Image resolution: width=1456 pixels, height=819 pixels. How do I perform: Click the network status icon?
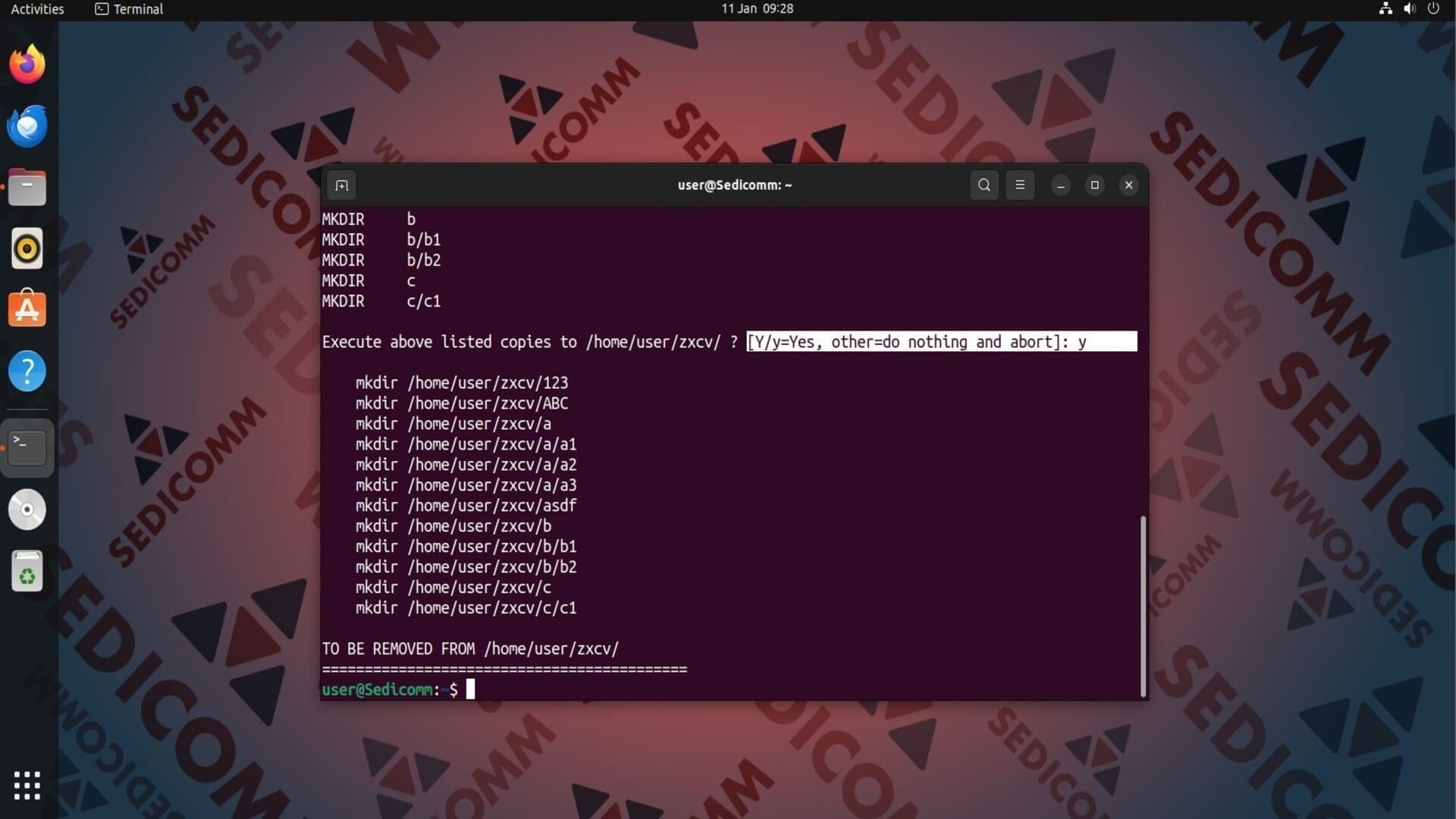pyautogui.click(x=1385, y=9)
